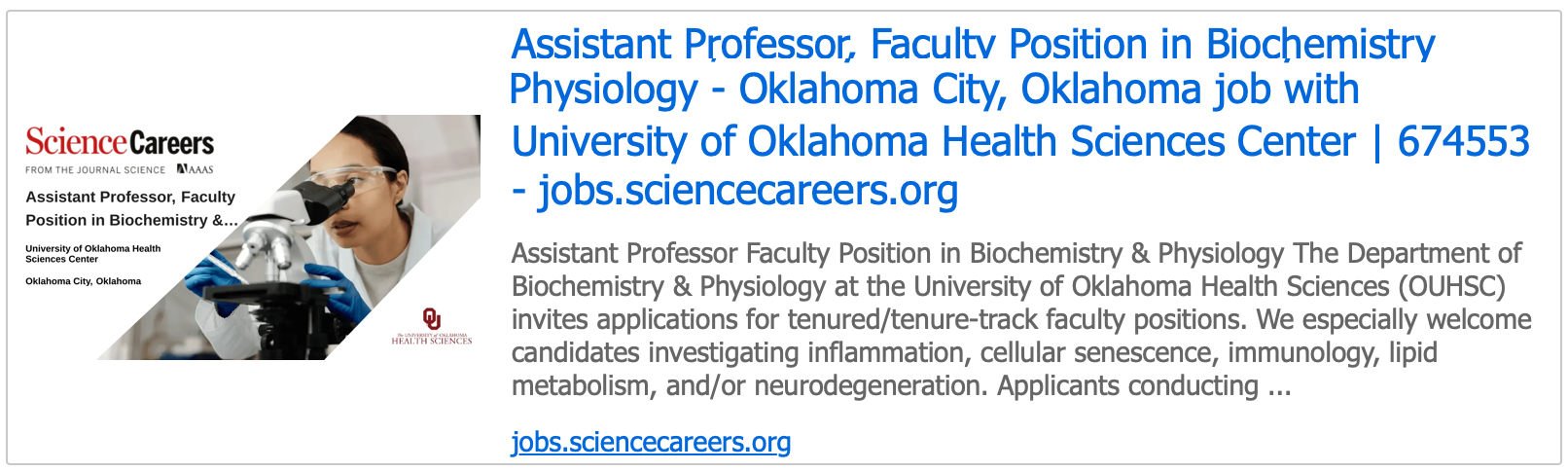
Task: Click thumbnail text University of Oklahoma Health Sciences Center
Action: click(92, 253)
